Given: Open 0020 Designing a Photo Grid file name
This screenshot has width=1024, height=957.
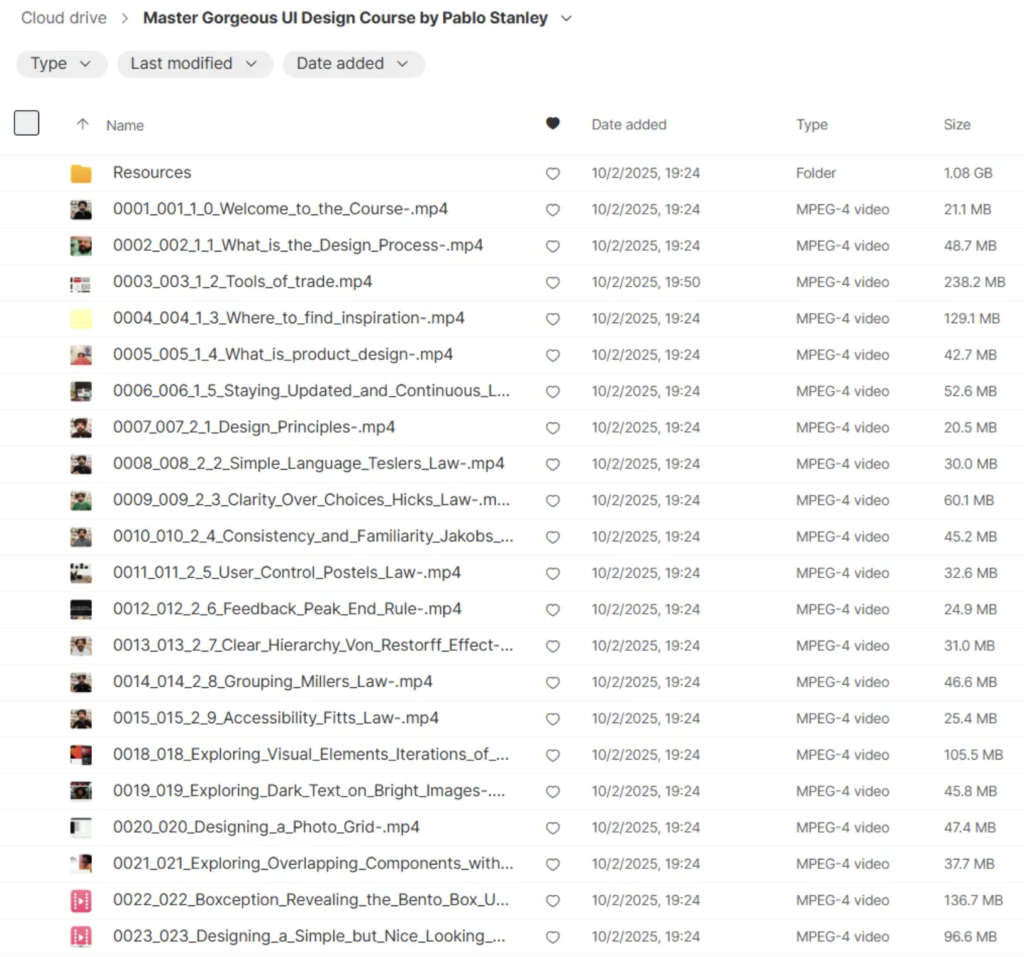Looking at the screenshot, I should coord(266,828).
